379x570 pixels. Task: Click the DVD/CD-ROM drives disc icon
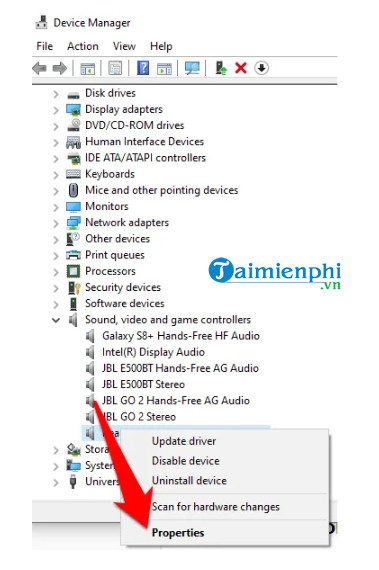[x=74, y=125]
